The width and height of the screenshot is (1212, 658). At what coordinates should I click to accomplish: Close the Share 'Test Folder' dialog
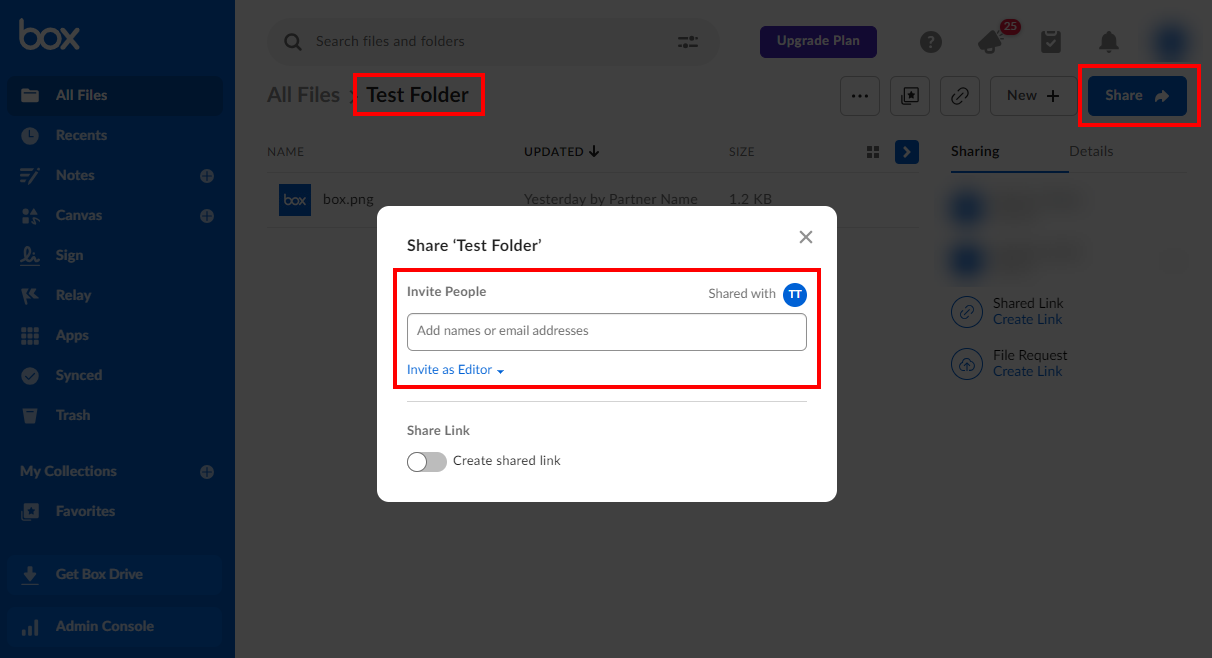coord(806,237)
